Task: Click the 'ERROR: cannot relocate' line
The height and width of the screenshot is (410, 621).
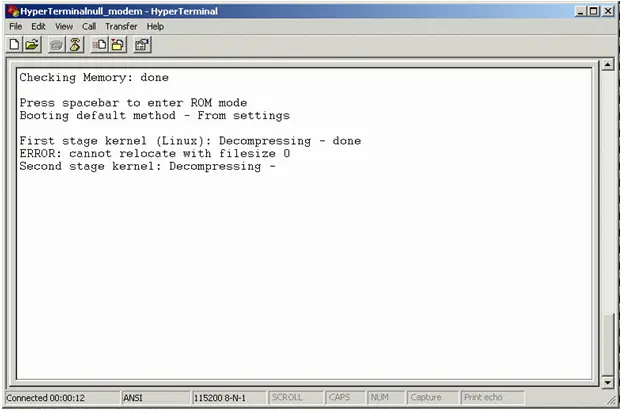Action: coord(155,153)
